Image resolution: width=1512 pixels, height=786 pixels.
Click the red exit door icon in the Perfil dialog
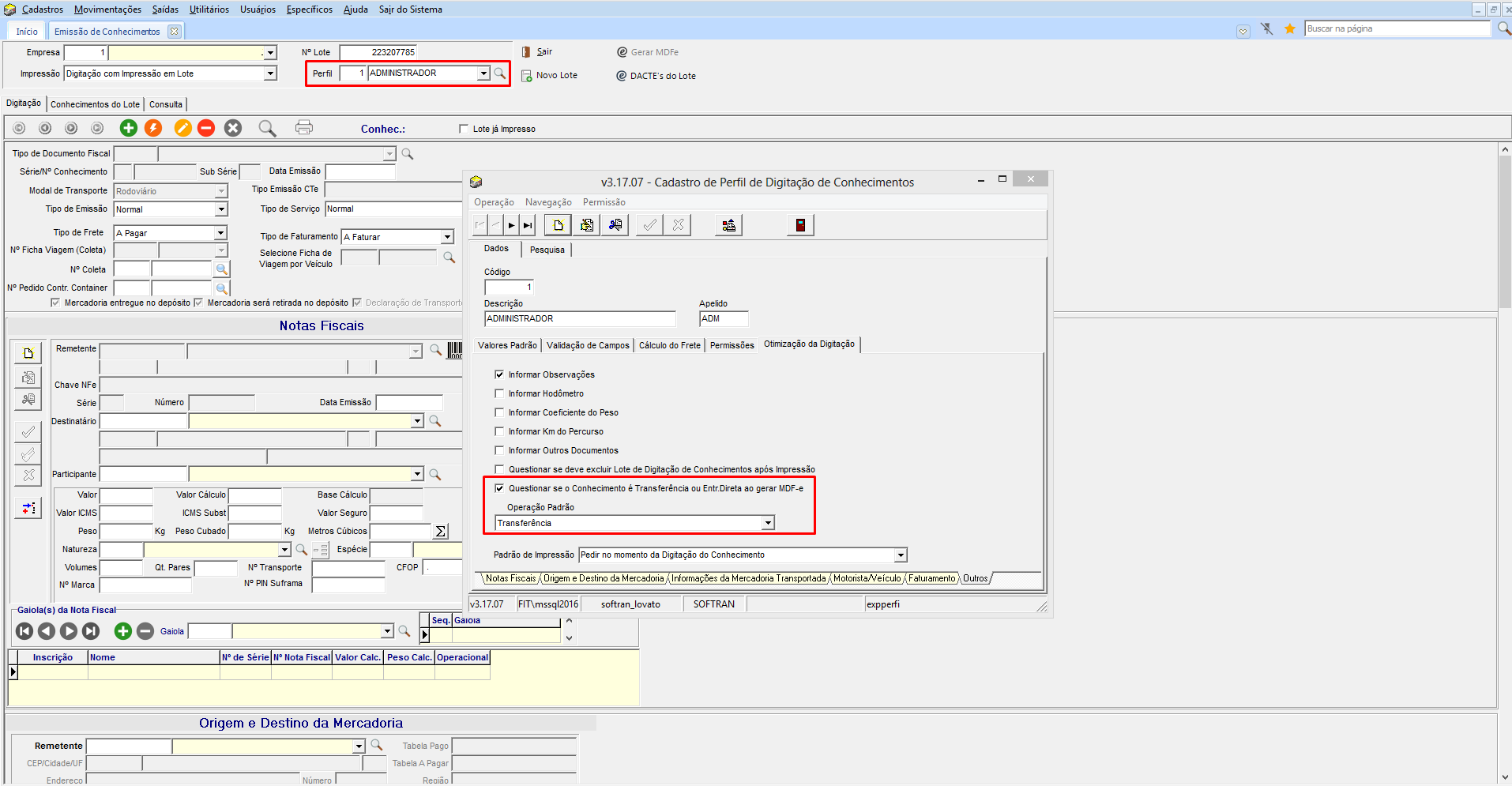[x=800, y=225]
